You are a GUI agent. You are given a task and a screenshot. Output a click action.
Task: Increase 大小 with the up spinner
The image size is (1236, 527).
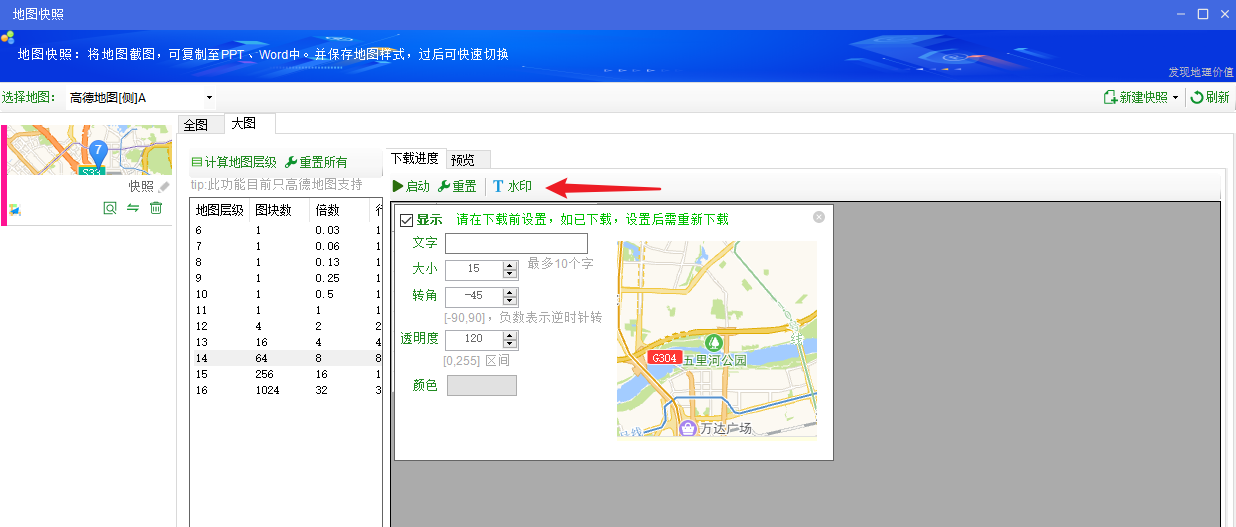(x=510, y=265)
